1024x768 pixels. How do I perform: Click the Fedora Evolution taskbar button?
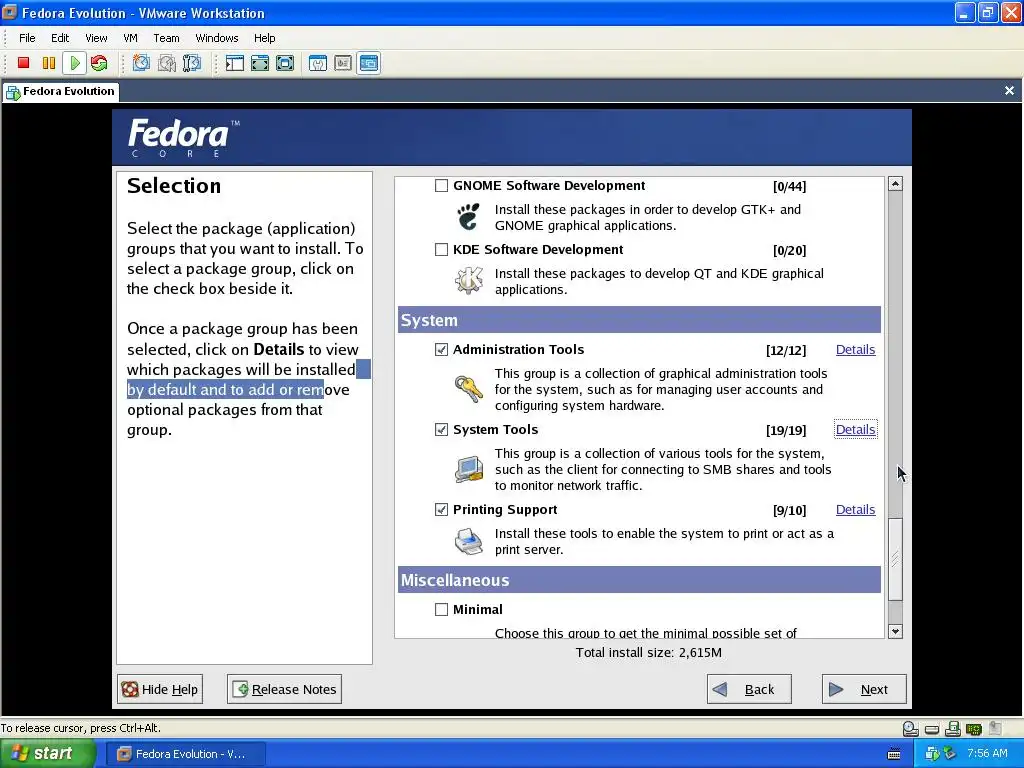click(x=185, y=754)
